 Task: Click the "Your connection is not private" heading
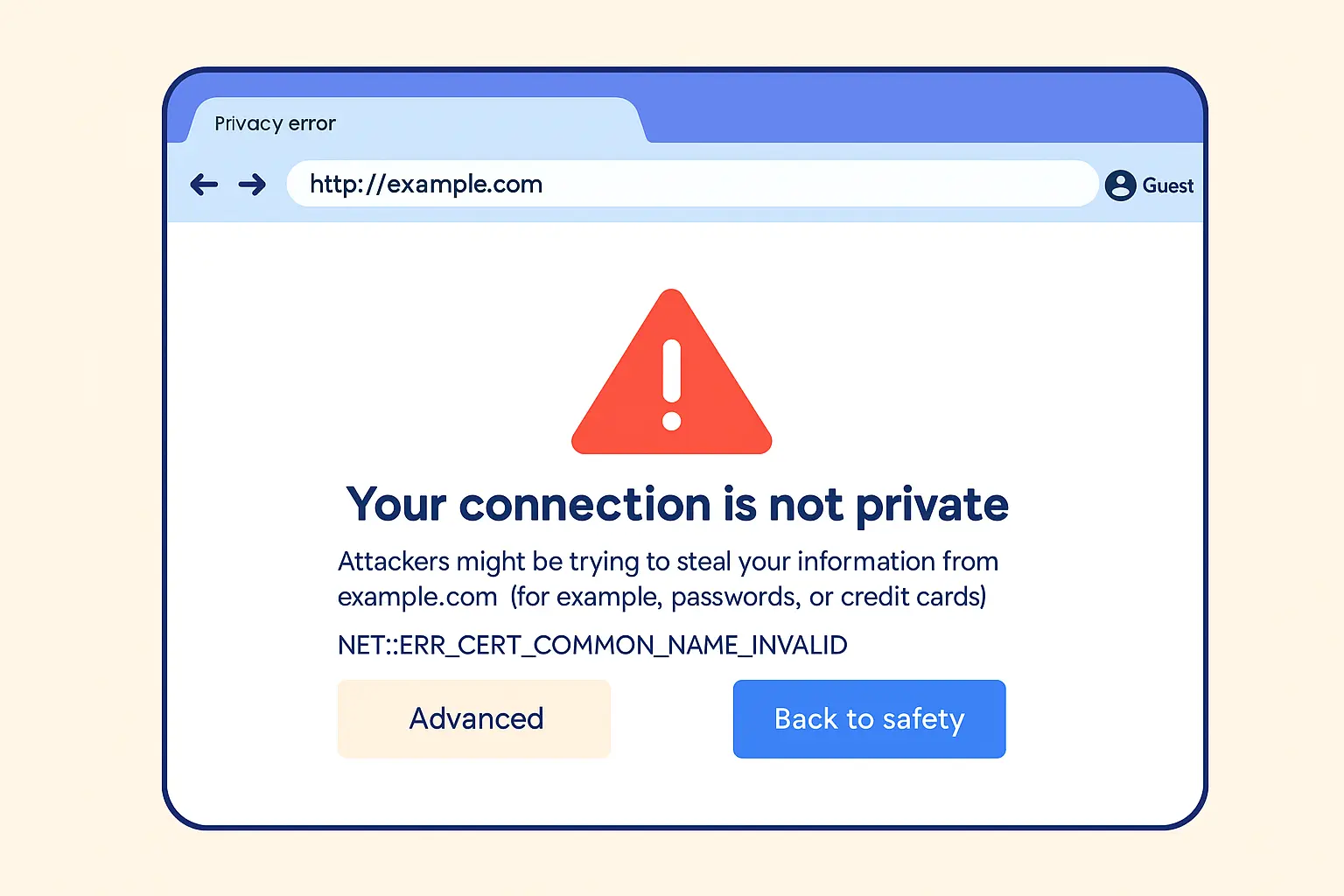(x=677, y=505)
